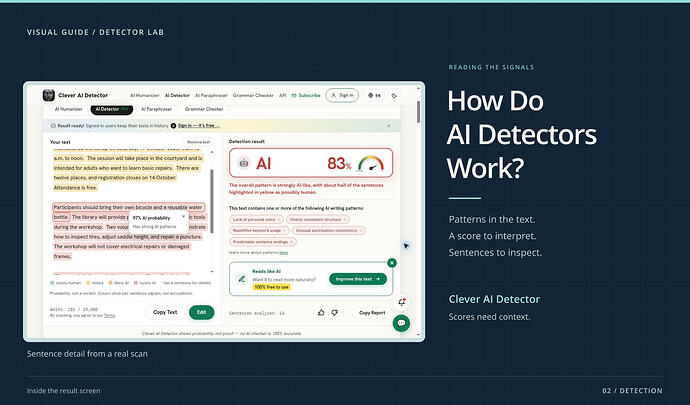Open AI Detector in the top navigation
This screenshot has height=405, width=690.
(x=177, y=96)
